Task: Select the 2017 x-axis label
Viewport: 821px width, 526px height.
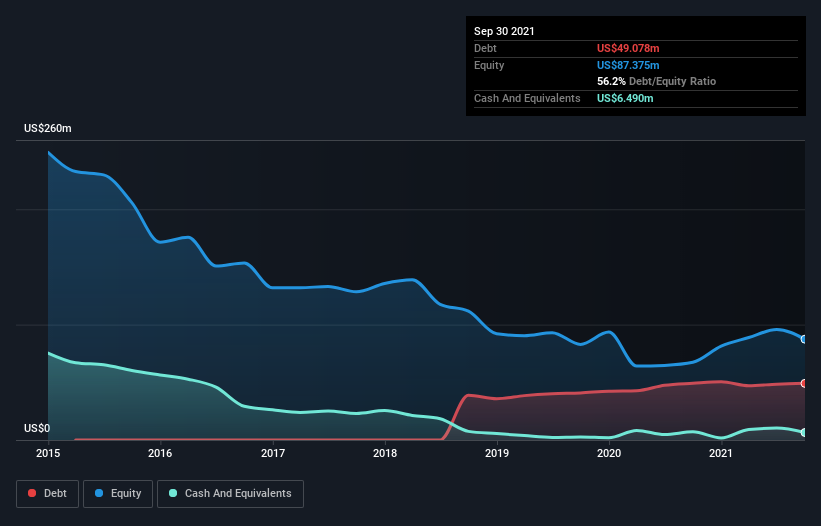Action: [x=273, y=453]
